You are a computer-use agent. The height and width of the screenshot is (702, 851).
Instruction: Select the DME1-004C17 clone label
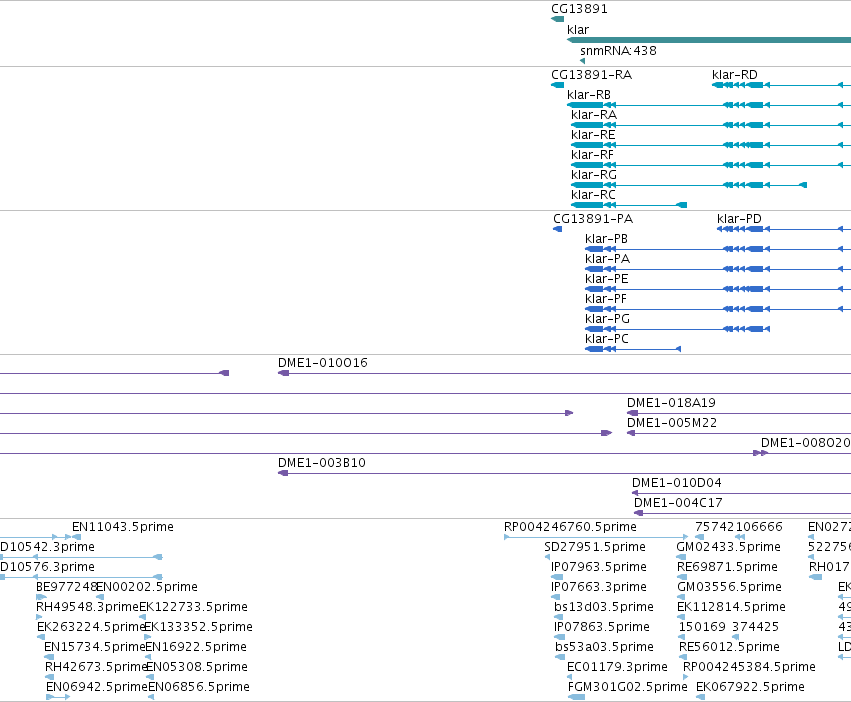[x=678, y=503]
